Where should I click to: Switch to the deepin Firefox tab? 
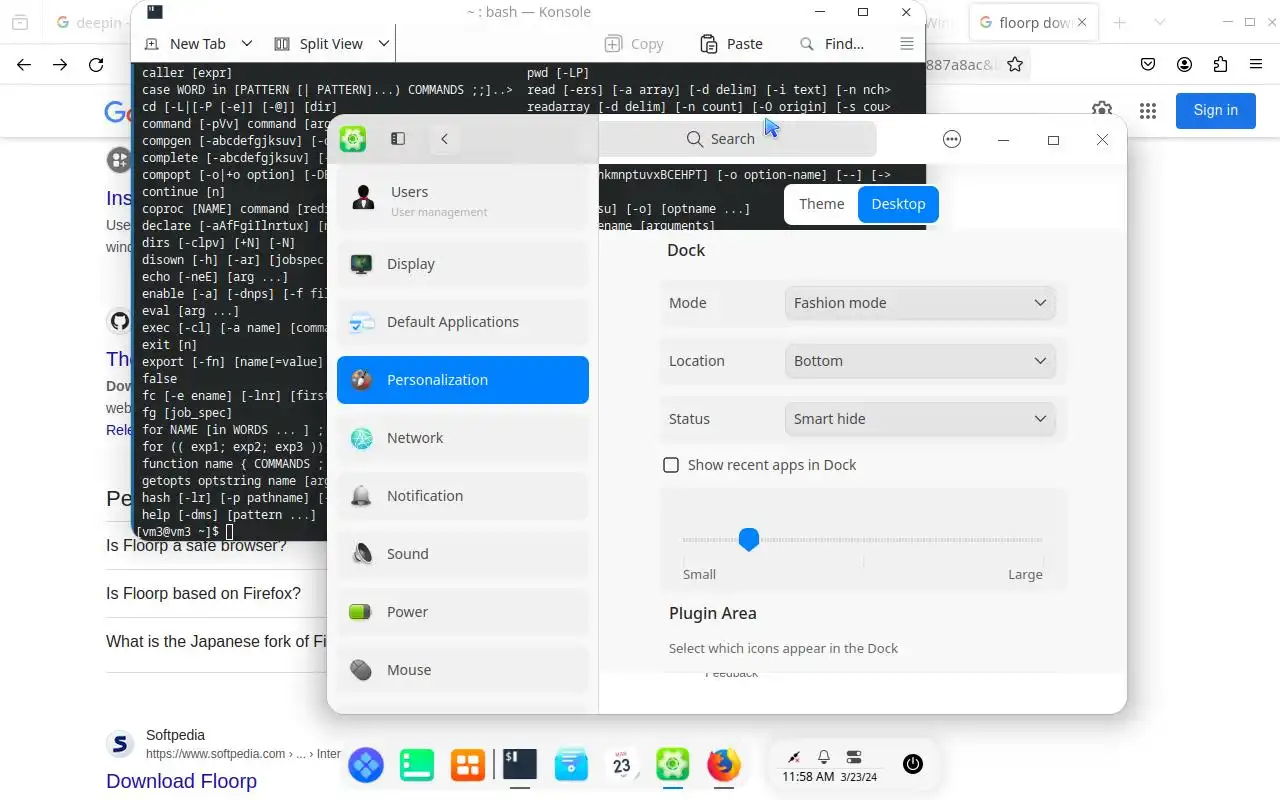click(90, 22)
